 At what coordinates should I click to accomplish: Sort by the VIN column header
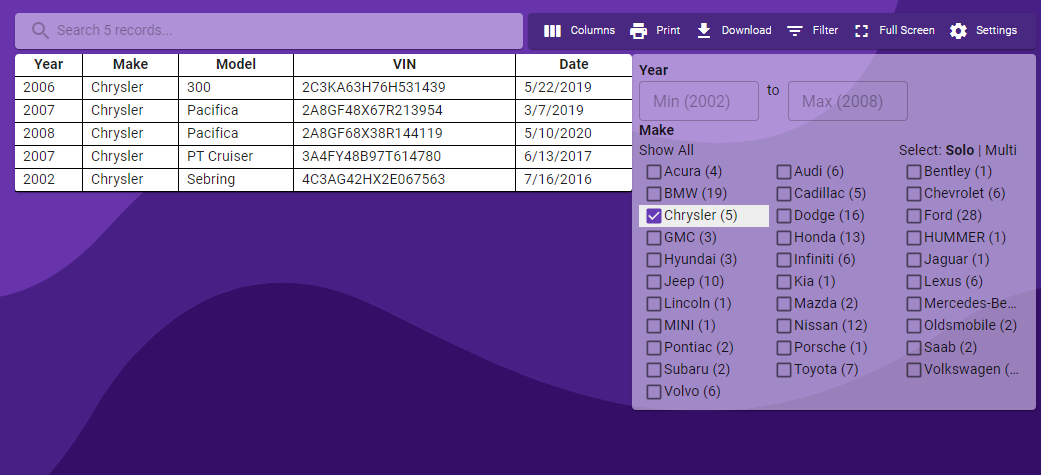(404, 64)
